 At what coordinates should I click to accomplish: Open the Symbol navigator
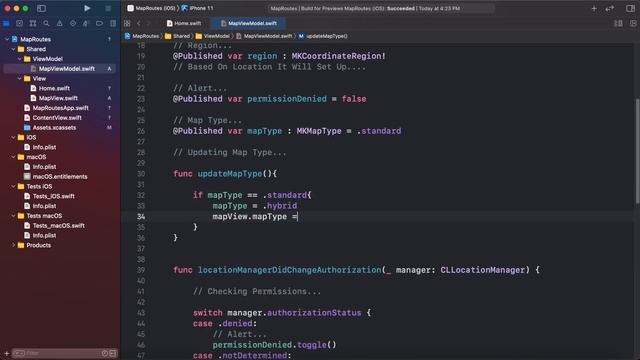[33, 23]
